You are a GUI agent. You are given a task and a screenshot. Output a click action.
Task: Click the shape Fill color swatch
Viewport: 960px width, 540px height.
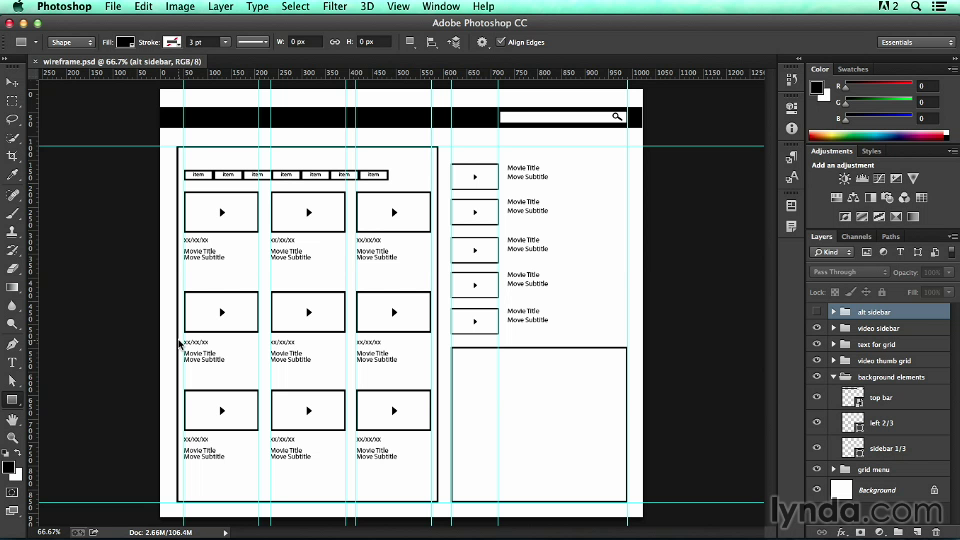pos(126,42)
